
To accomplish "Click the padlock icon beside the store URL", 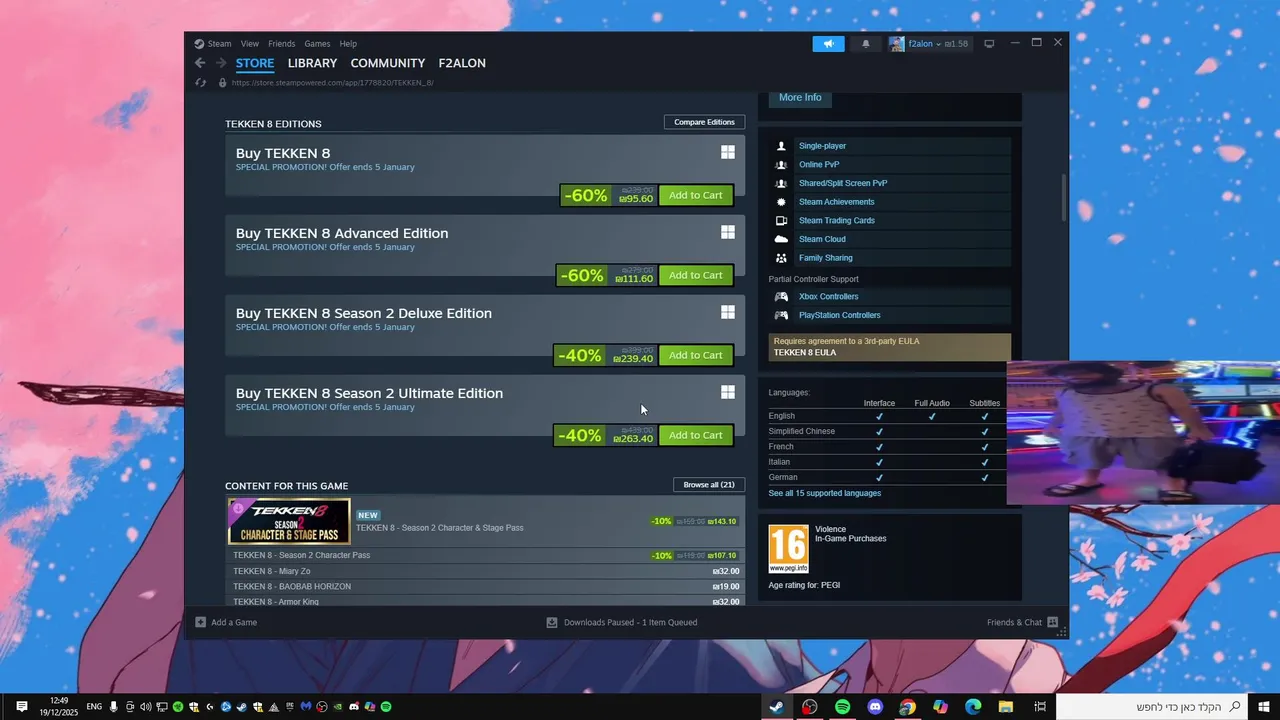I will point(223,83).
